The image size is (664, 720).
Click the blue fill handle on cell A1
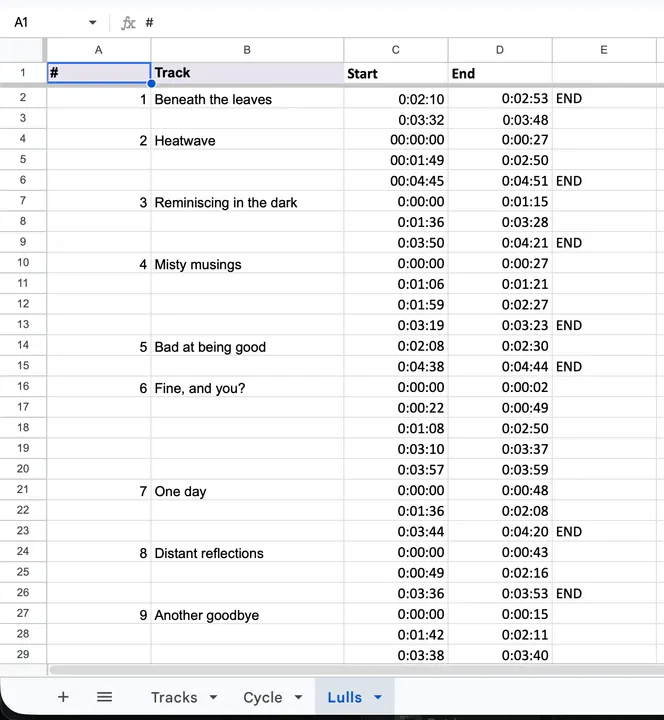pos(151,84)
